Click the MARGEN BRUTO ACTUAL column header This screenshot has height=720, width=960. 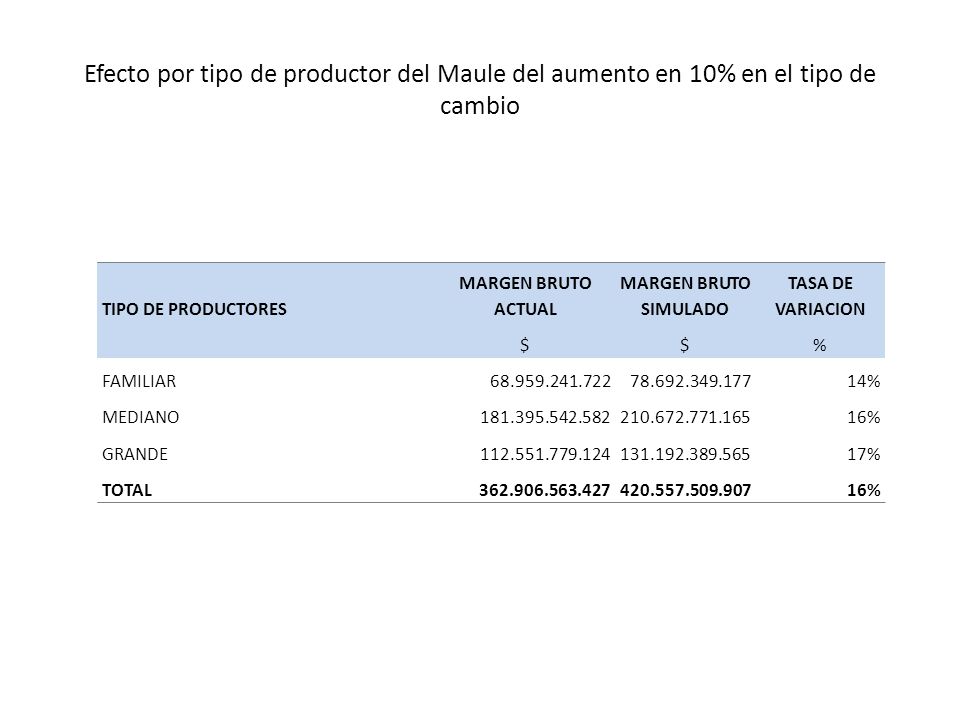click(525, 296)
